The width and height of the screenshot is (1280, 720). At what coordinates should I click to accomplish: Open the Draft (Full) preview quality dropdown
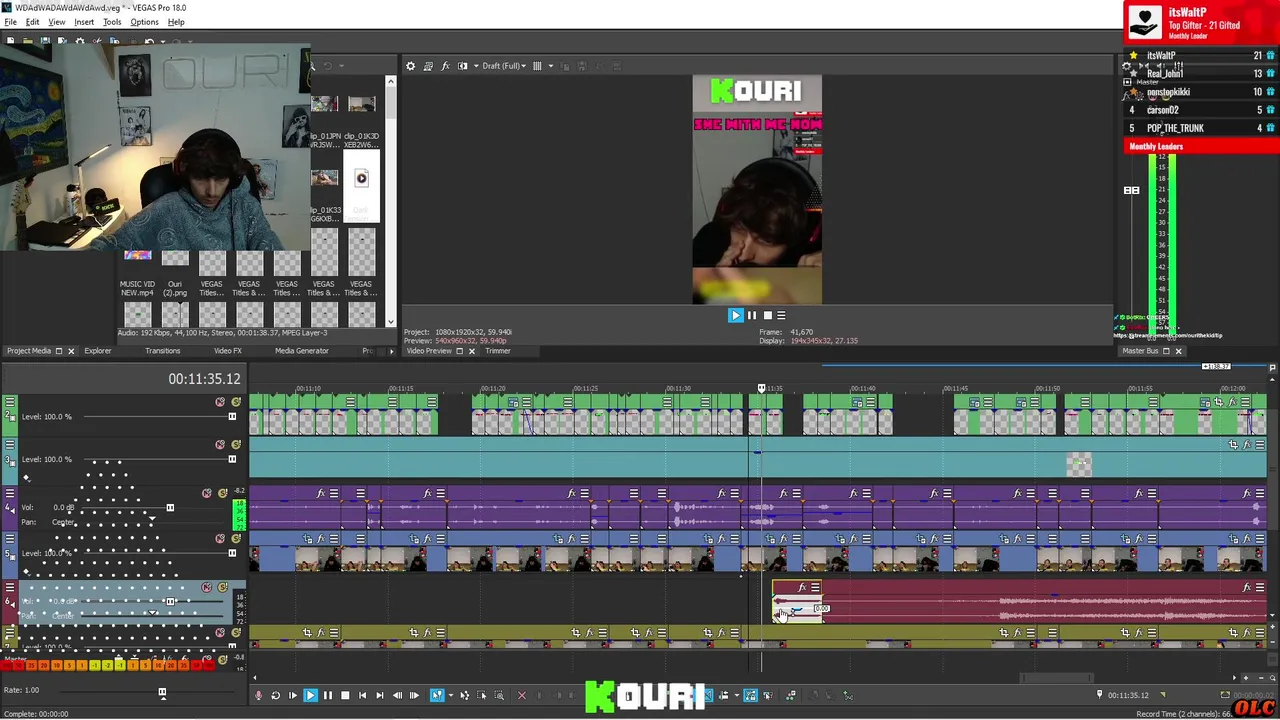tap(503, 66)
